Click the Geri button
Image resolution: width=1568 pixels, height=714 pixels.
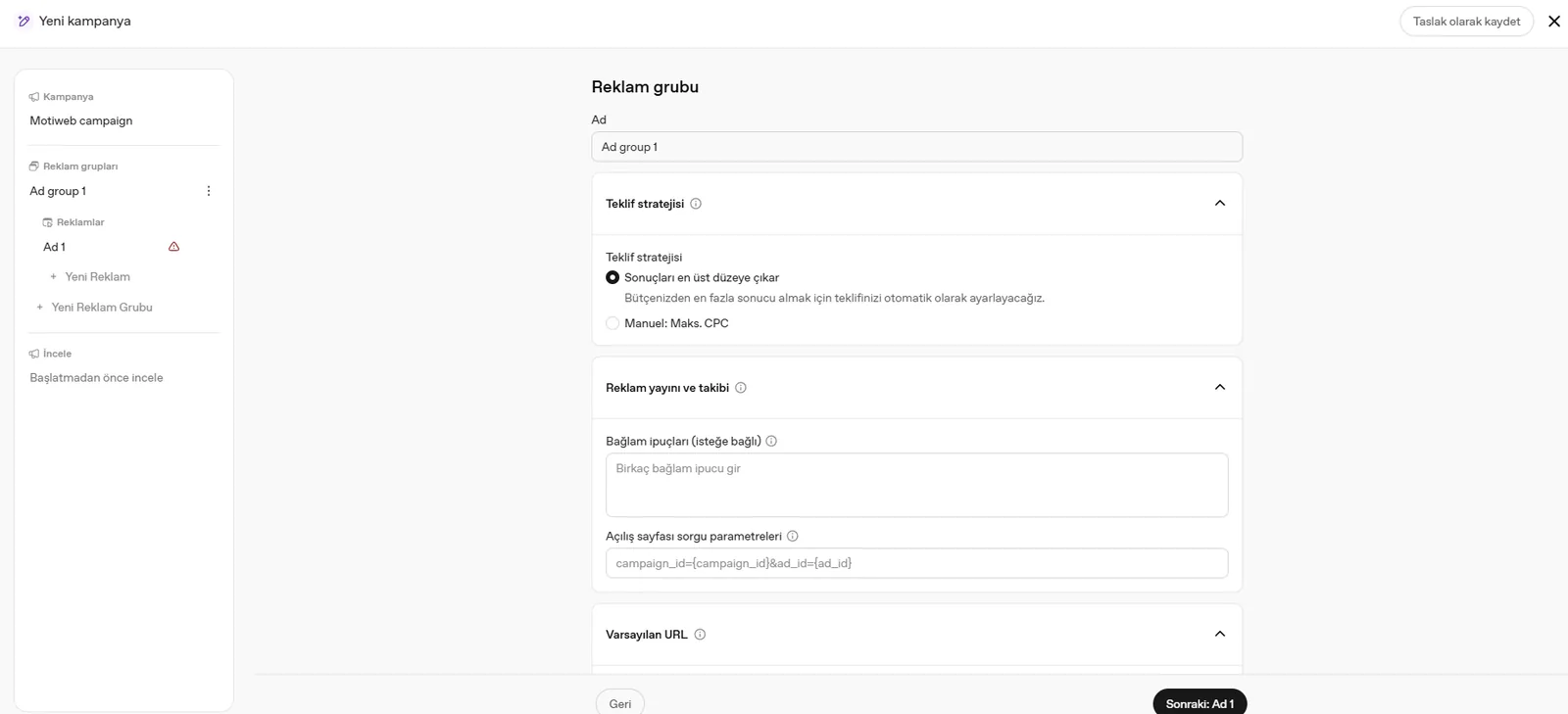click(x=620, y=703)
